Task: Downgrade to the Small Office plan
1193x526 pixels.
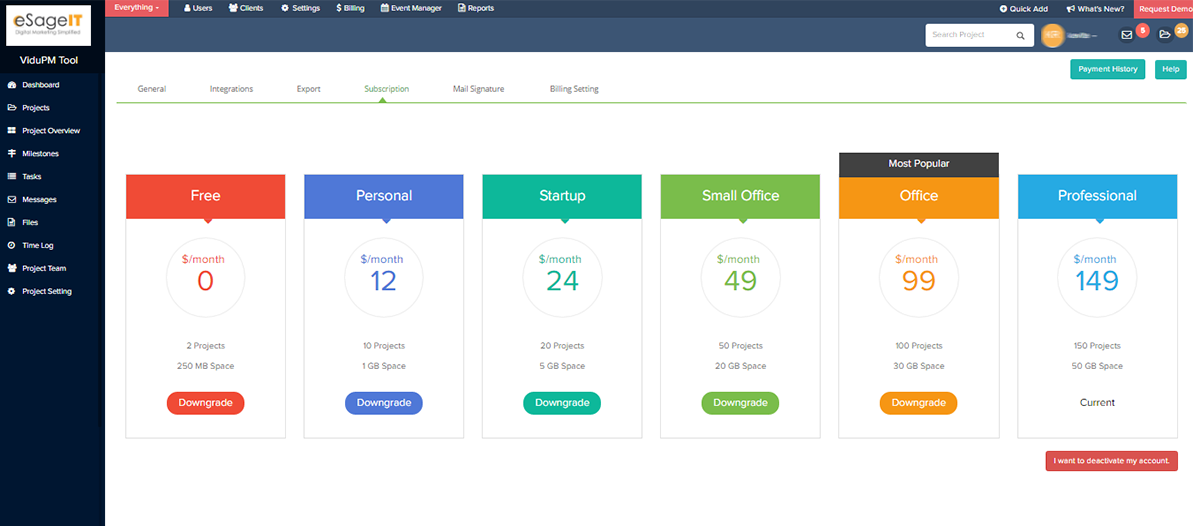Action: (x=740, y=403)
